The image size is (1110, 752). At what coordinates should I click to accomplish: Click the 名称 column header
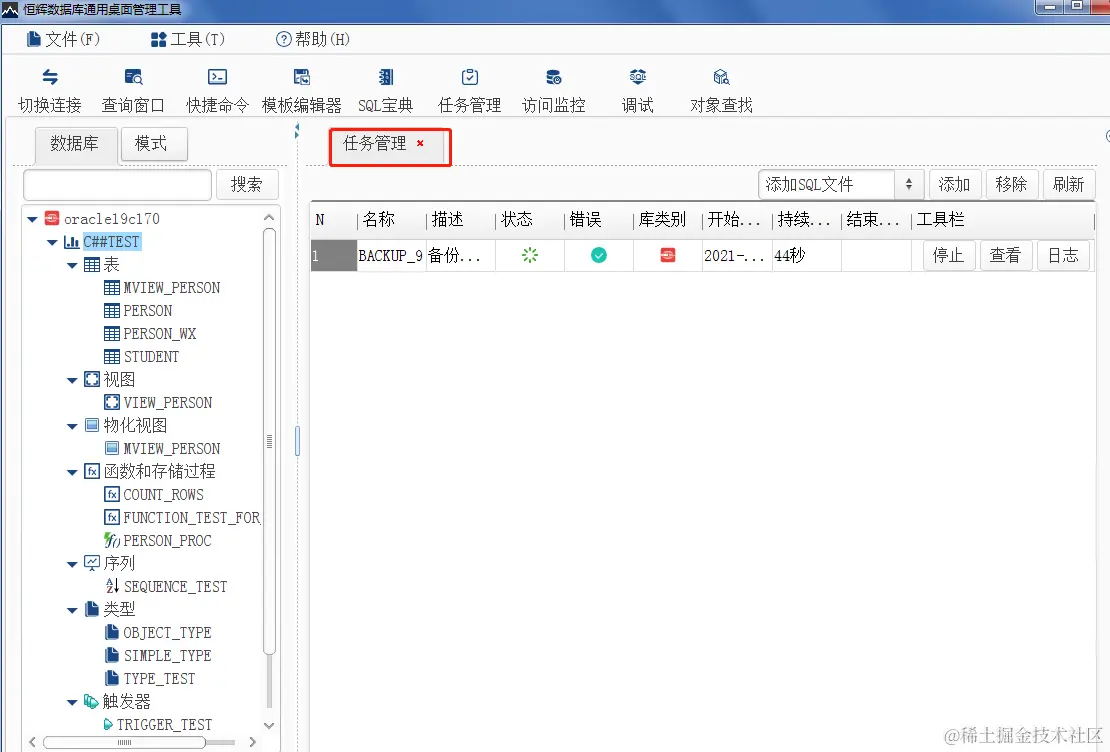point(391,220)
